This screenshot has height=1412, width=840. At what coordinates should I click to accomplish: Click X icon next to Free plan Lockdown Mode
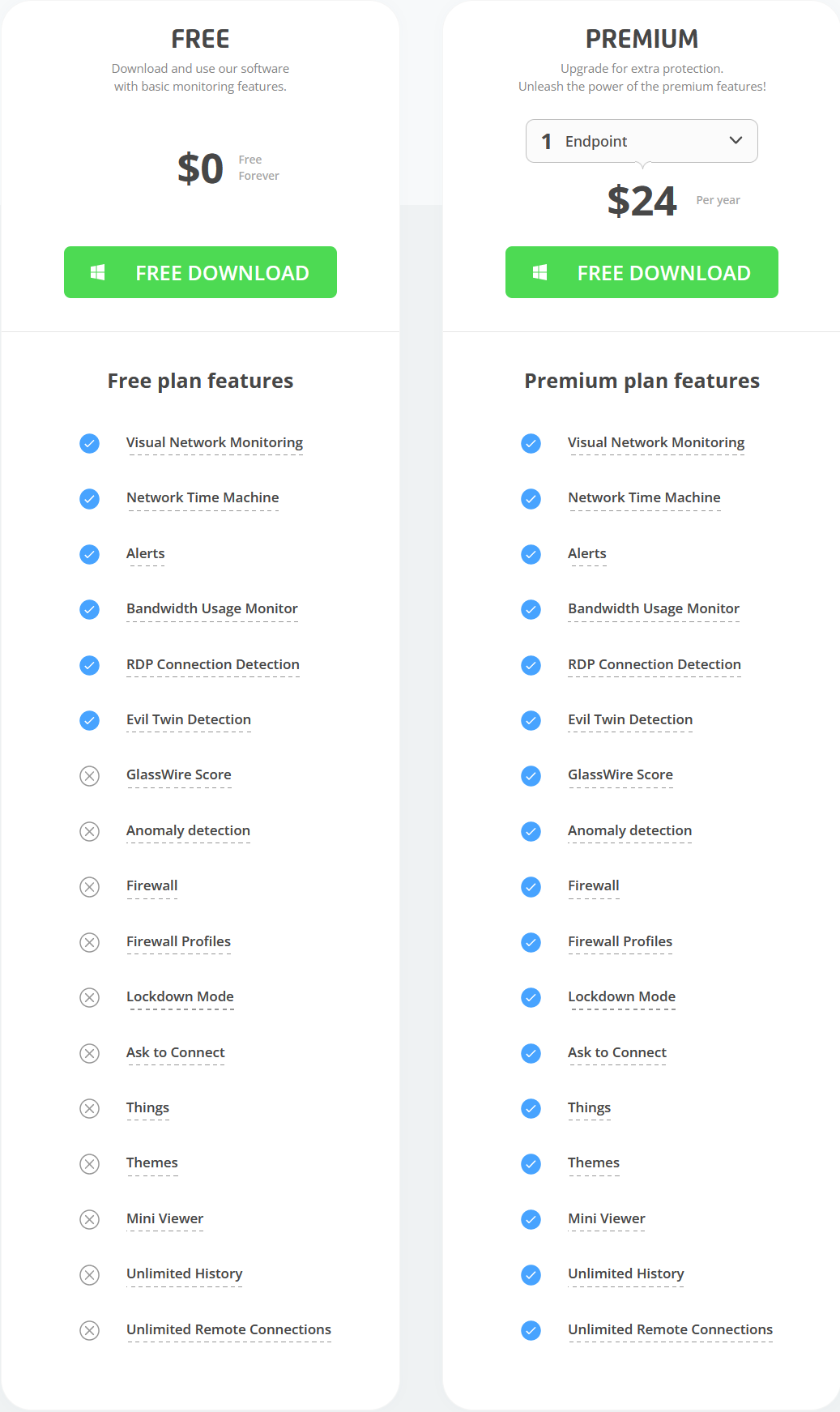pyautogui.click(x=90, y=997)
